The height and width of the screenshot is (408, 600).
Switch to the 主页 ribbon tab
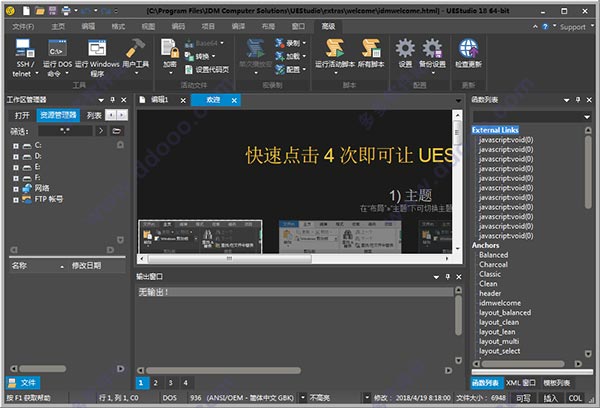click(58, 26)
